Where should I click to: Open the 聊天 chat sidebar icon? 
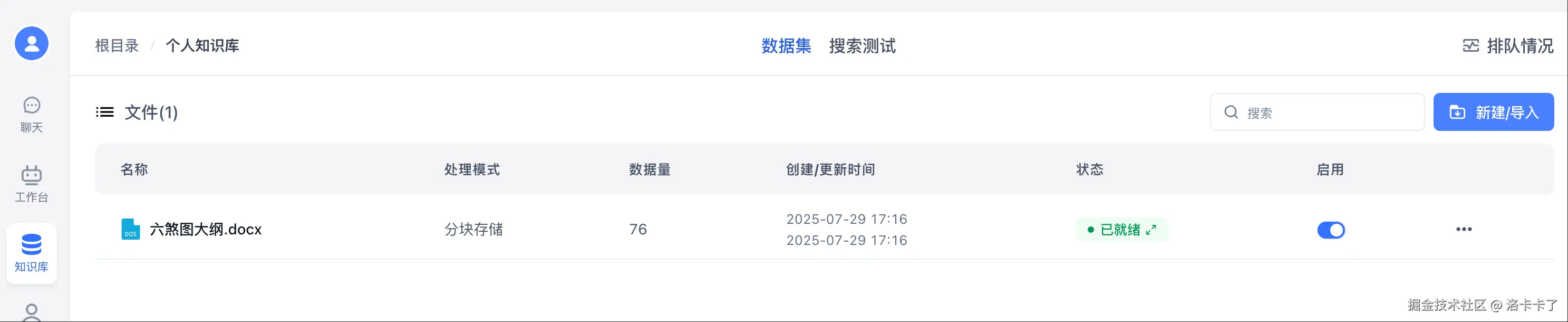32,106
